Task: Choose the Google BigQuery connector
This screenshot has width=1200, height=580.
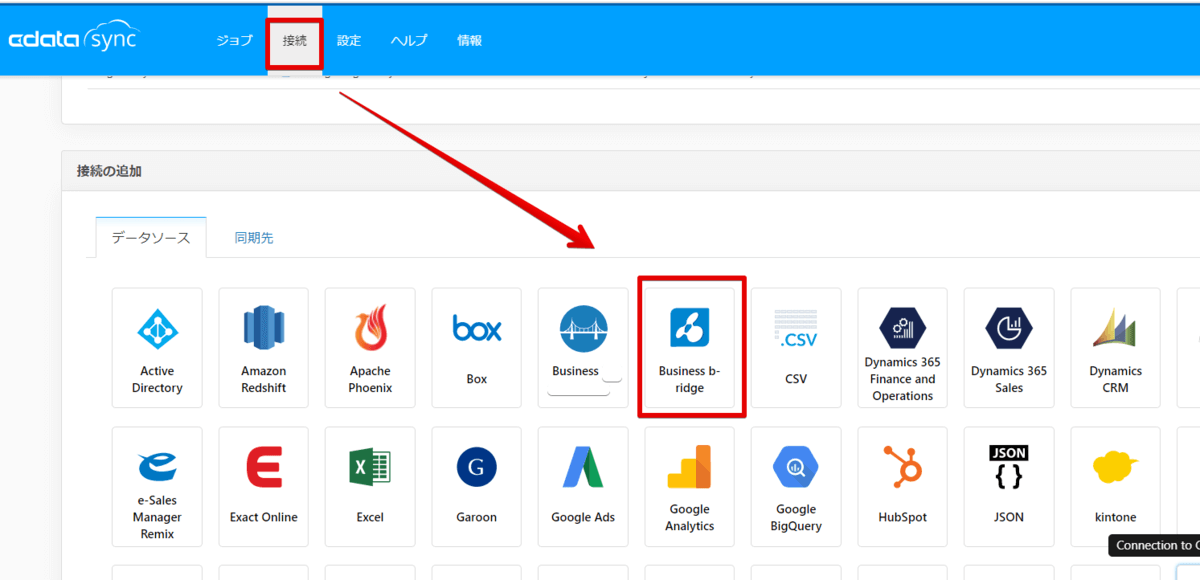Action: (x=796, y=487)
